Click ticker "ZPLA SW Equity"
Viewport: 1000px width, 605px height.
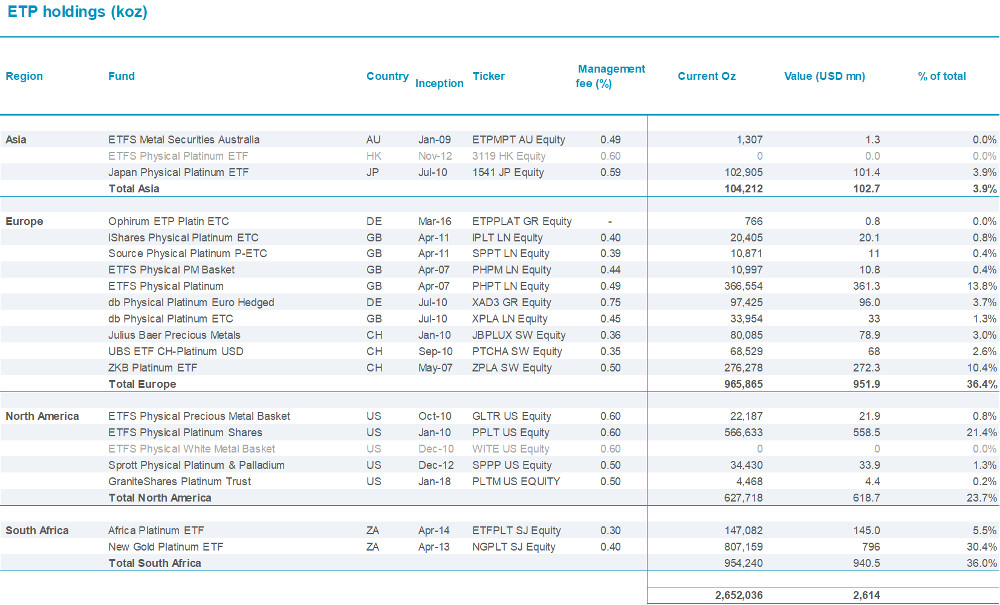pos(512,368)
